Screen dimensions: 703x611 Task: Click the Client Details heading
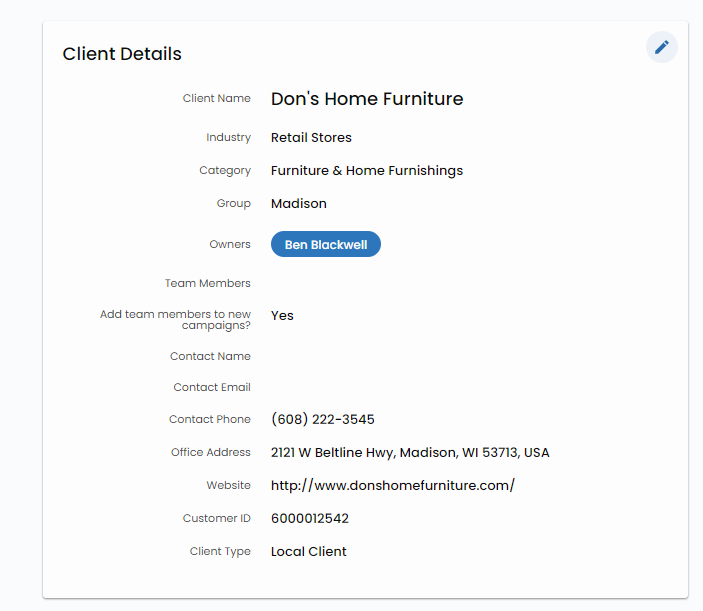pos(122,54)
